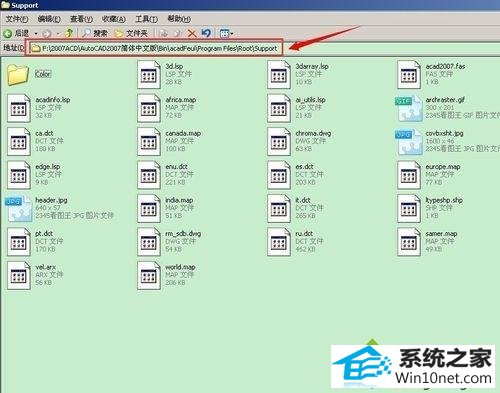This screenshot has height=393, width=500.
Task: Select the world.map file
Action: pyautogui.click(x=166, y=275)
